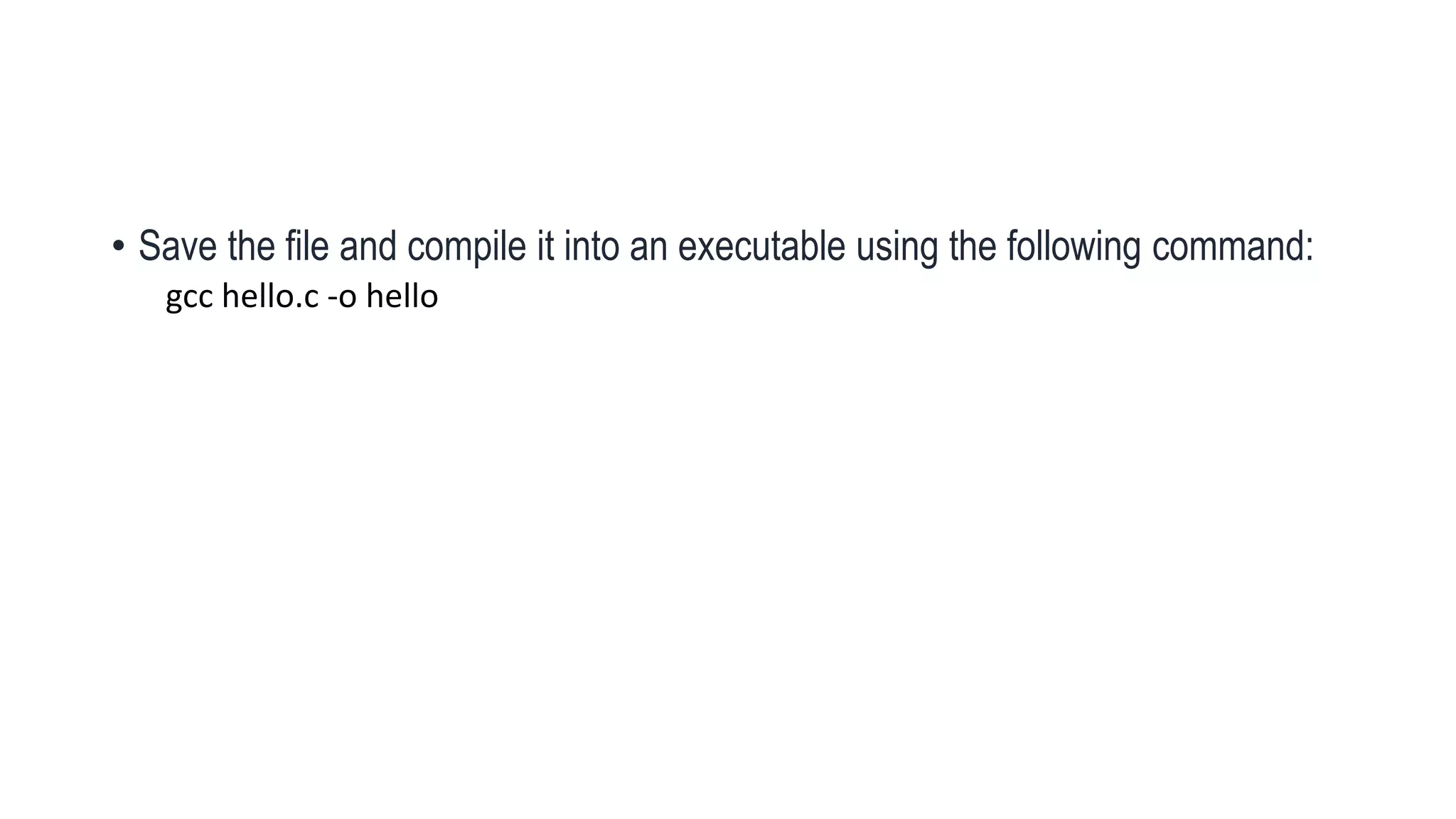Select the word "using"
This screenshot has height=819, width=1456.
[897, 247]
